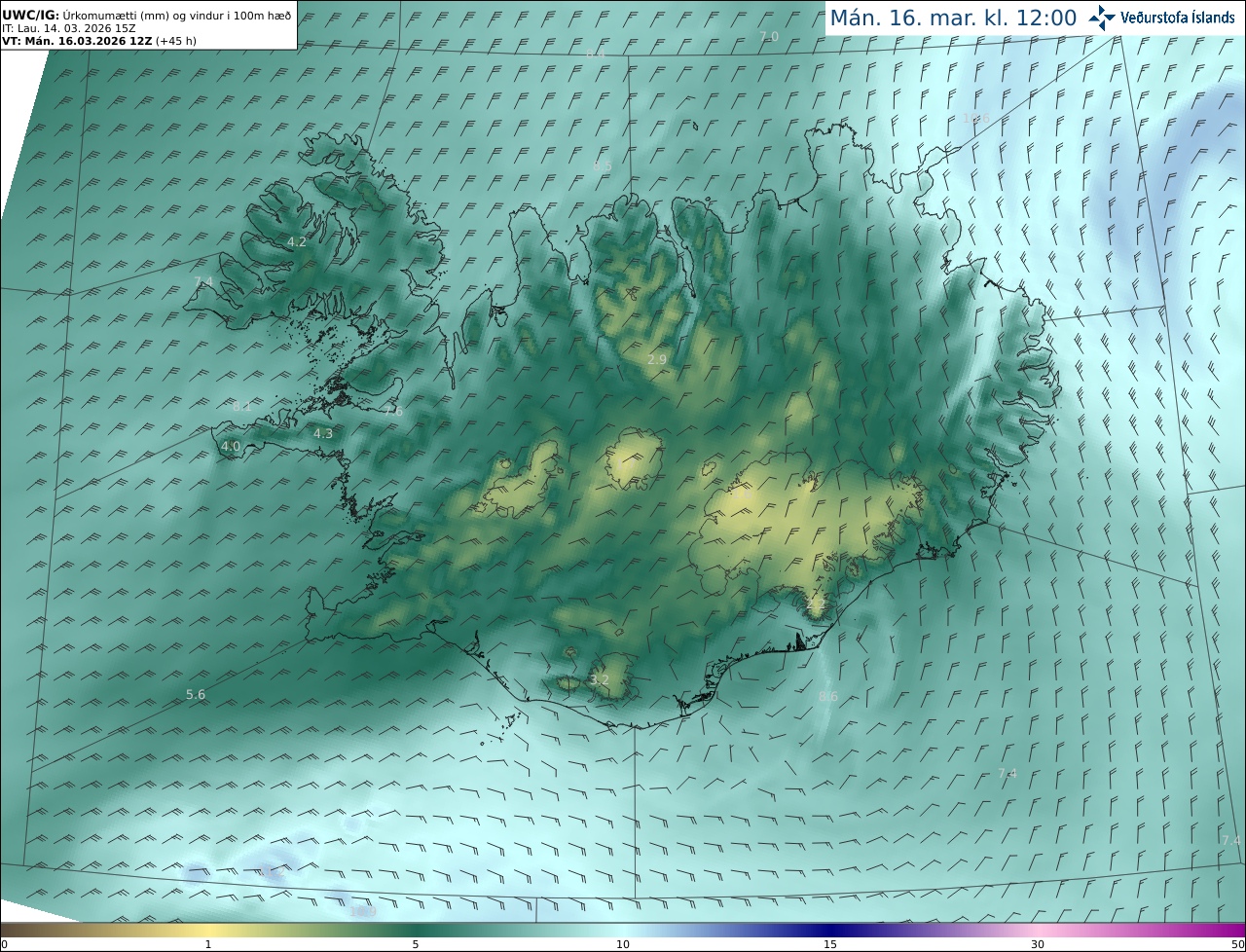The width and height of the screenshot is (1246, 952).
Task: Click the 5.6 value southwest of Iceland
Action: coord(196,694)
